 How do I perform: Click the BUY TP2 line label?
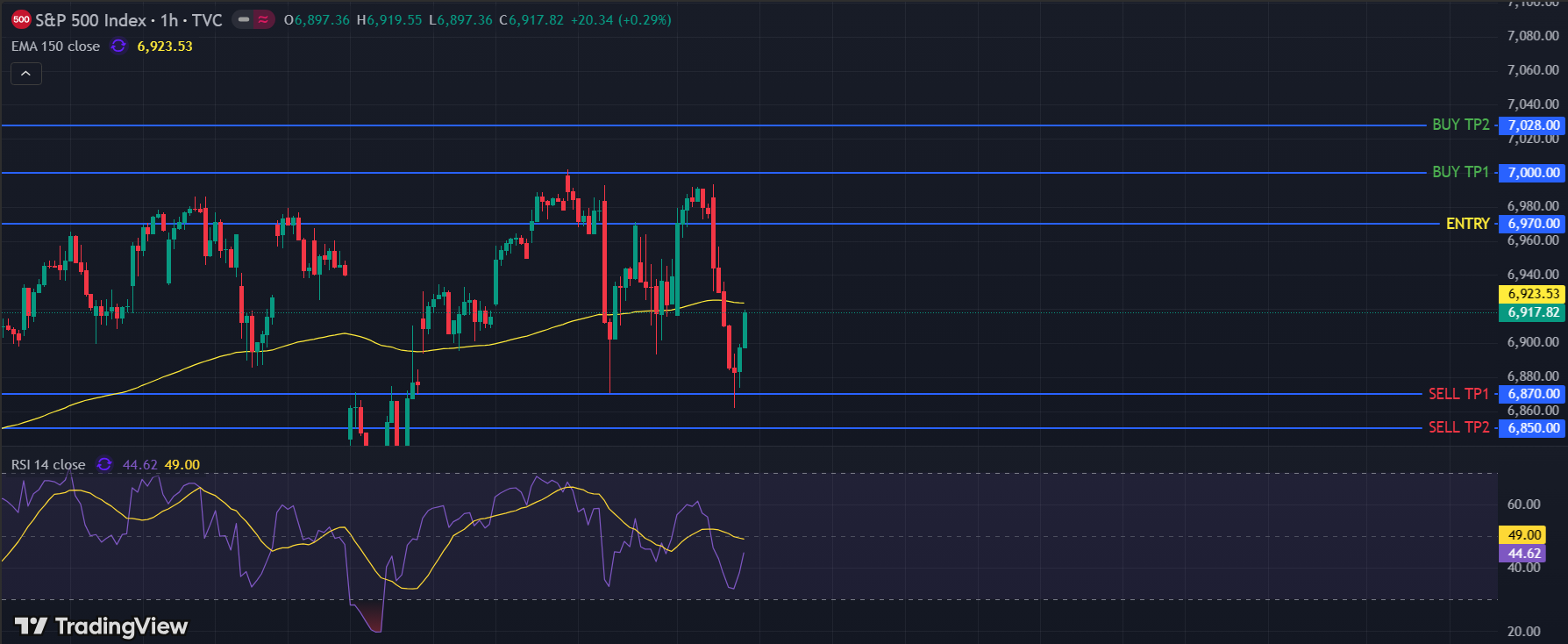click(1460, 125)
